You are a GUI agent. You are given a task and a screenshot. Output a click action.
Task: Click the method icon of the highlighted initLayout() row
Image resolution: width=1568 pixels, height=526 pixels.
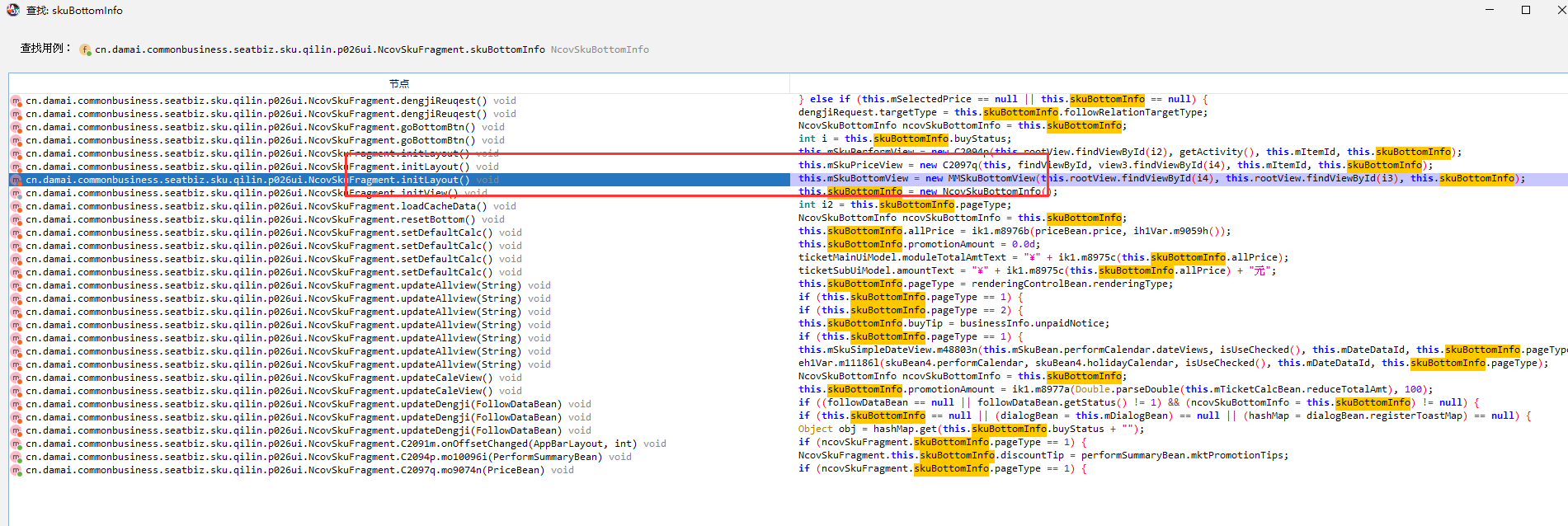pos(16,181)
